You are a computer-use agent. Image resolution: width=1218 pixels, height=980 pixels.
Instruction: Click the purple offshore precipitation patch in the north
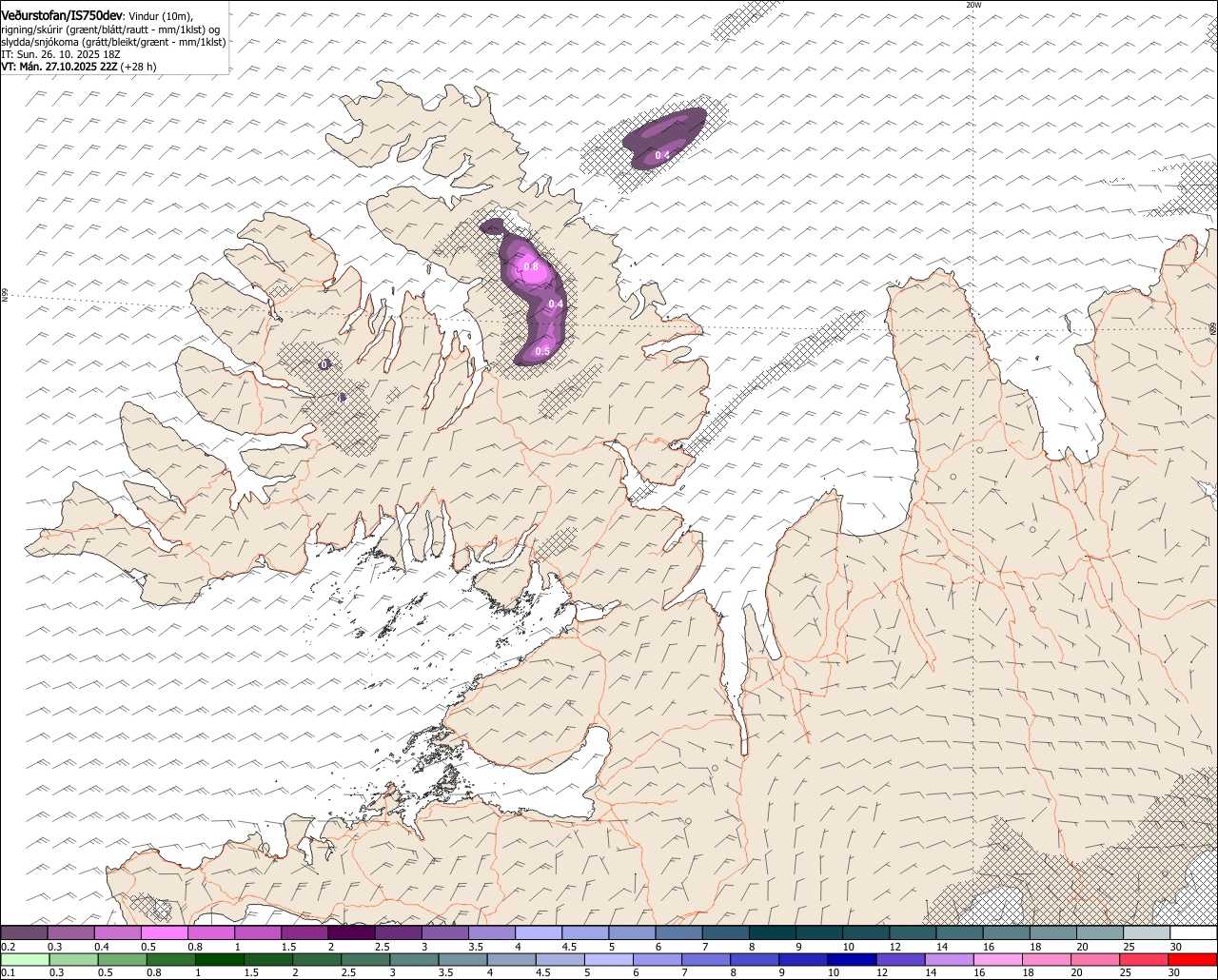click(664, 138)
